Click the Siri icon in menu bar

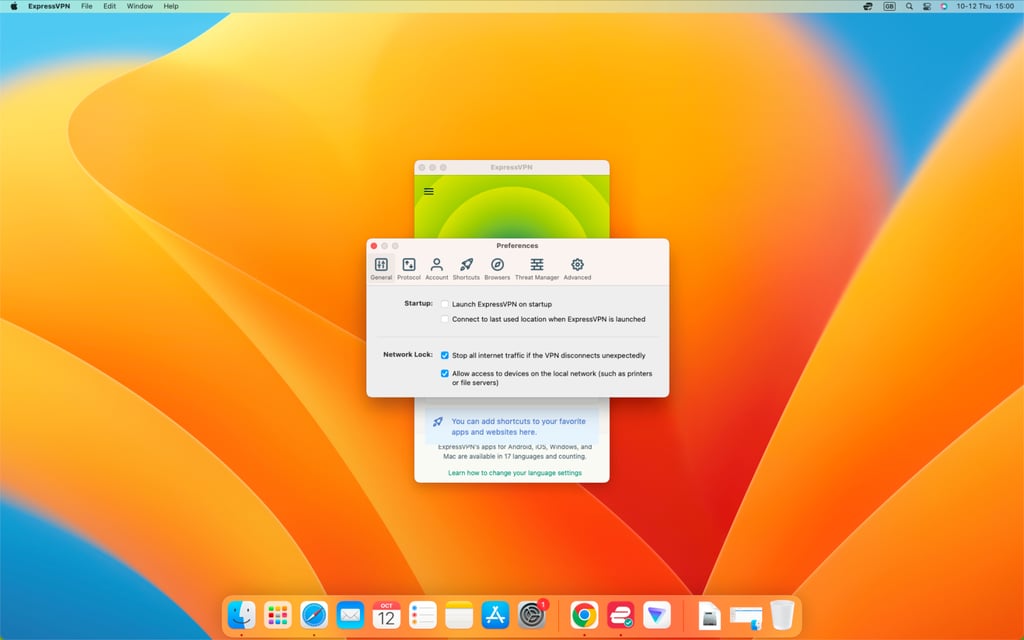(944, 6)
